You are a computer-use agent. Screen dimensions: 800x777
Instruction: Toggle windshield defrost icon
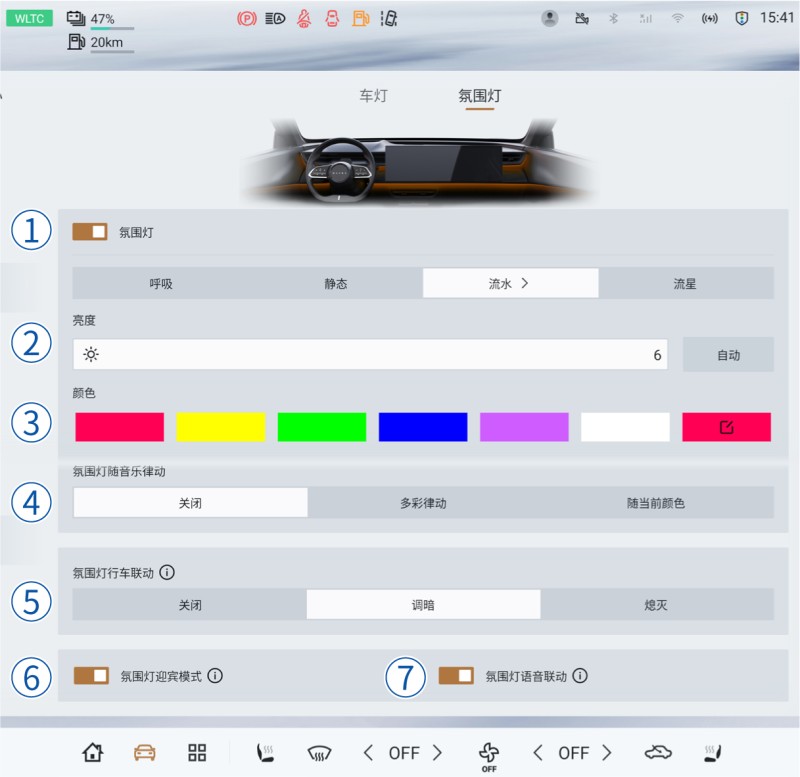(x=320, y=753)
